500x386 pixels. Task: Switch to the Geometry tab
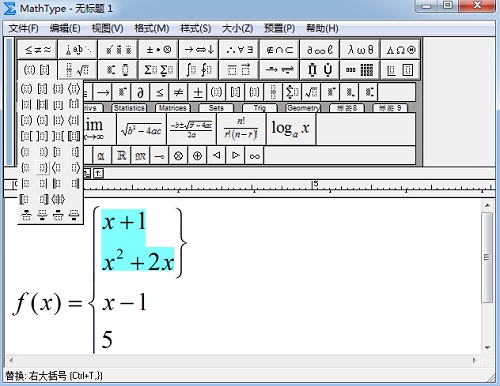303,108
